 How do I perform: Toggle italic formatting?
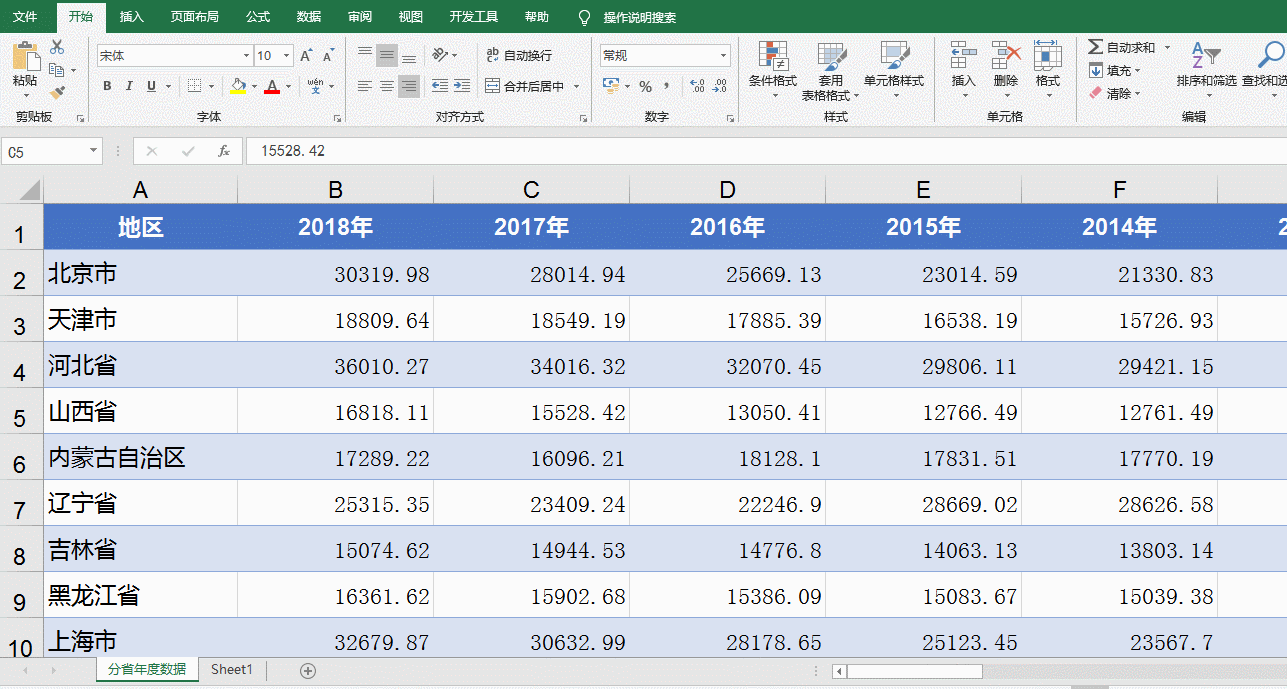click(x=129, y=86)
